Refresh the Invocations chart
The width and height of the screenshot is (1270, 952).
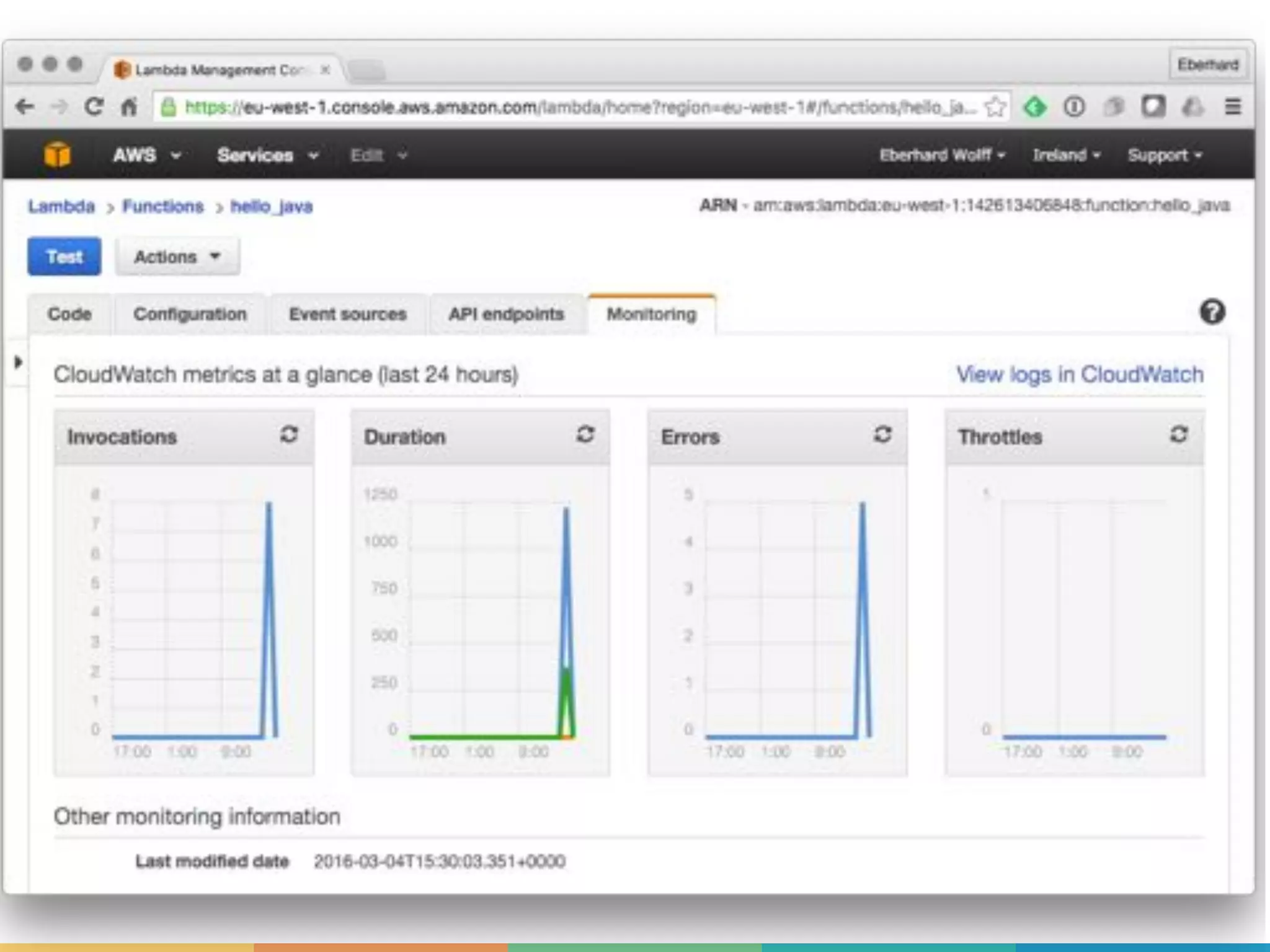tap(289, 434)
